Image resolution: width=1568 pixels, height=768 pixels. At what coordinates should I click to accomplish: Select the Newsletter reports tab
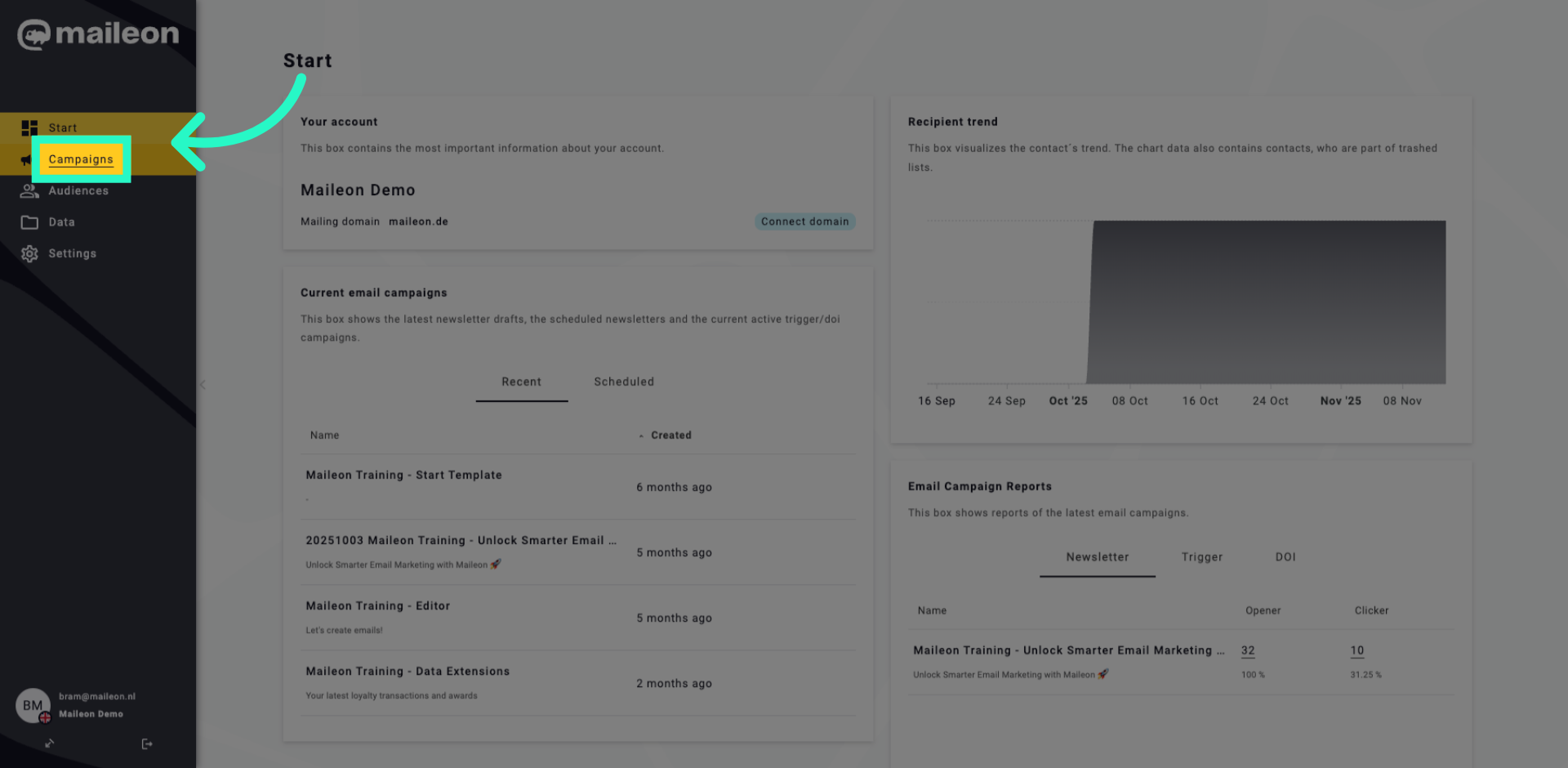tap(1098, 557)
